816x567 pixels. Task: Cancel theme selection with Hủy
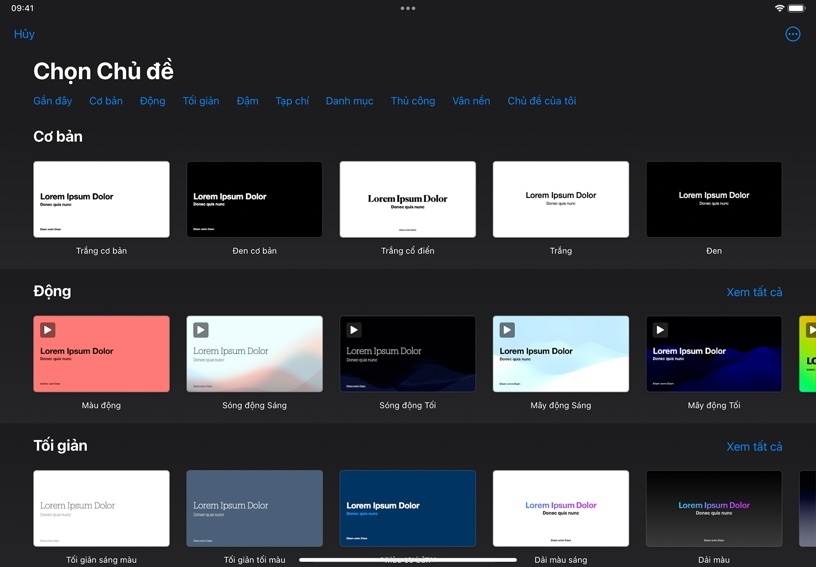pyautogui.click(x=24, y=34)
